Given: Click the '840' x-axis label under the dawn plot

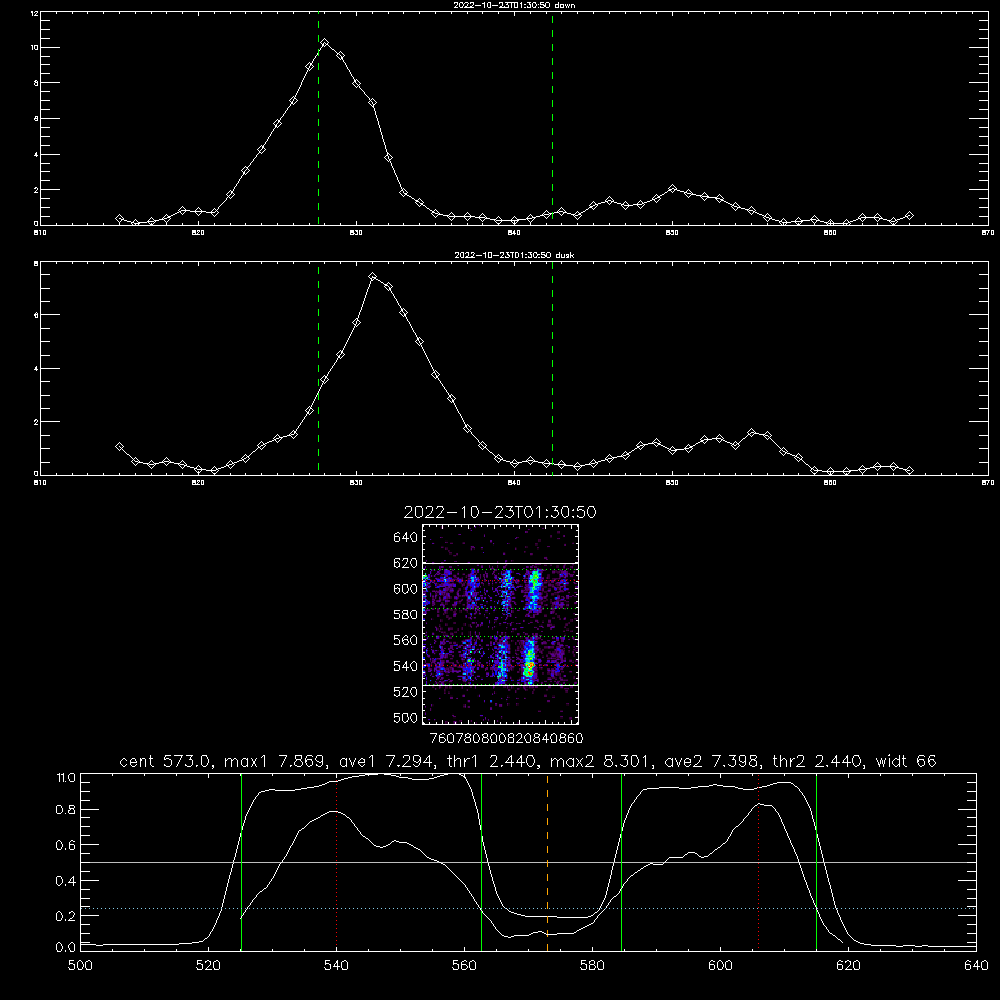Looking at the screenshot, I should (x=514, y=233).
